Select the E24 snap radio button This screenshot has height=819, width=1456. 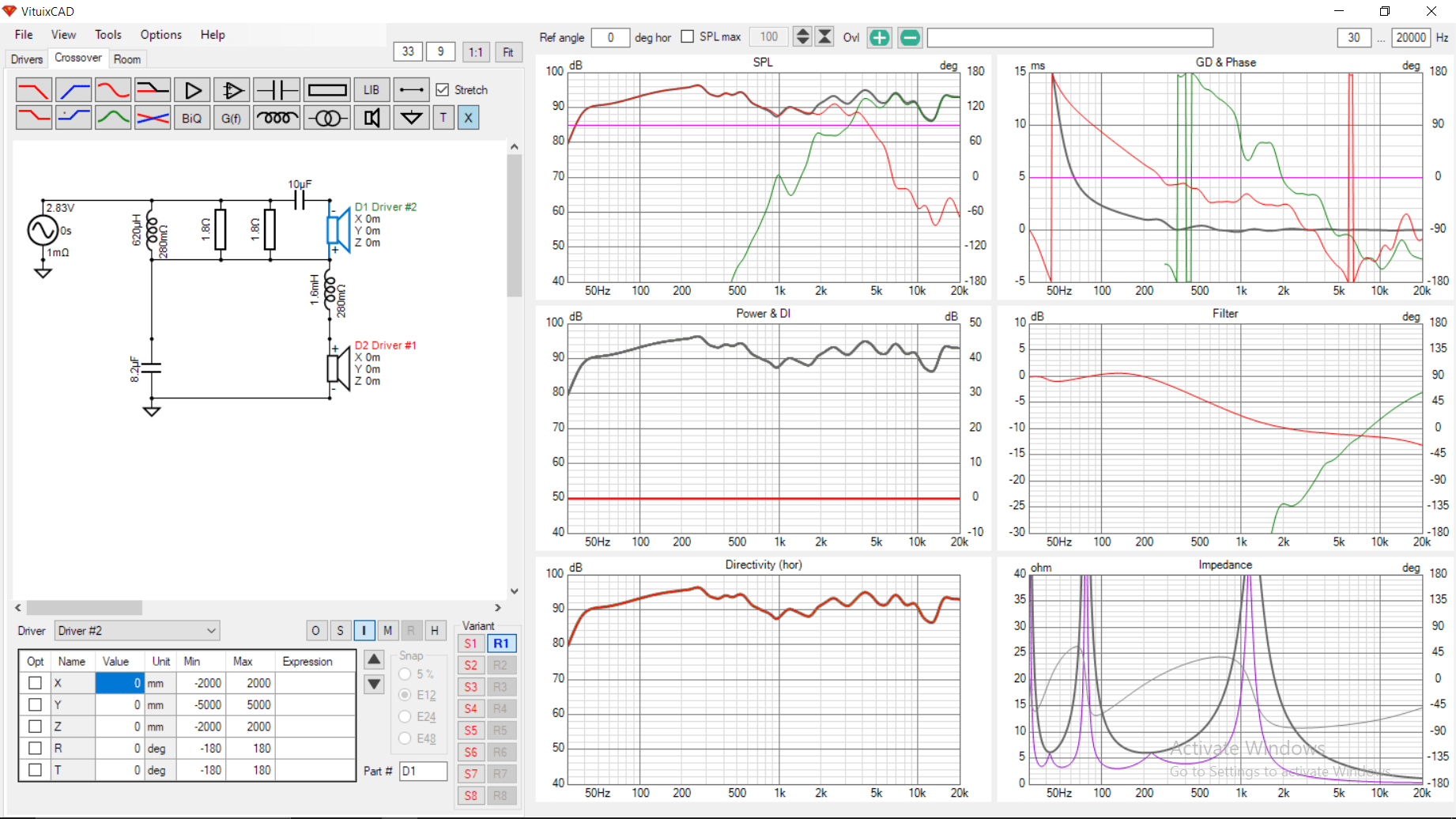[405, 716]
